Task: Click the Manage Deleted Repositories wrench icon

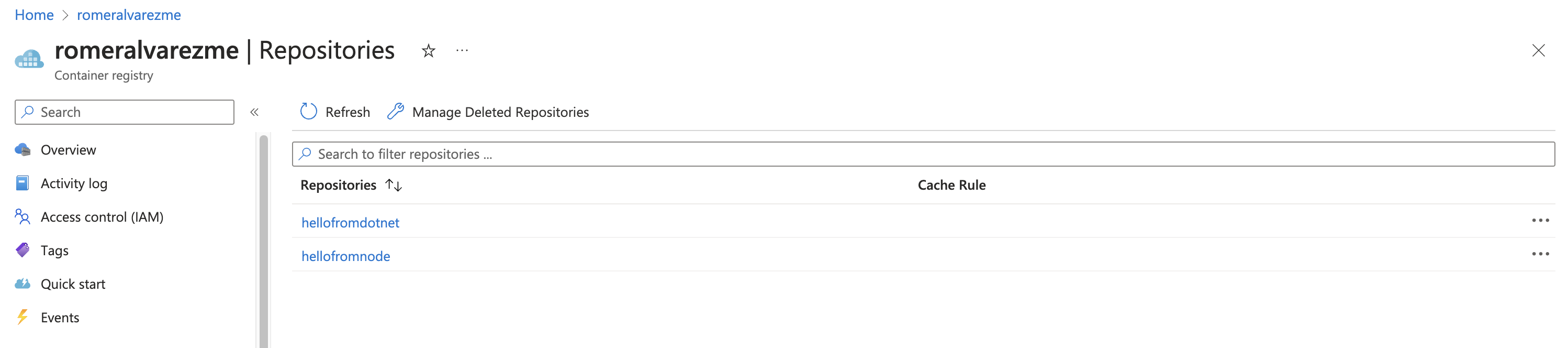Action: (x=396, y=112)
